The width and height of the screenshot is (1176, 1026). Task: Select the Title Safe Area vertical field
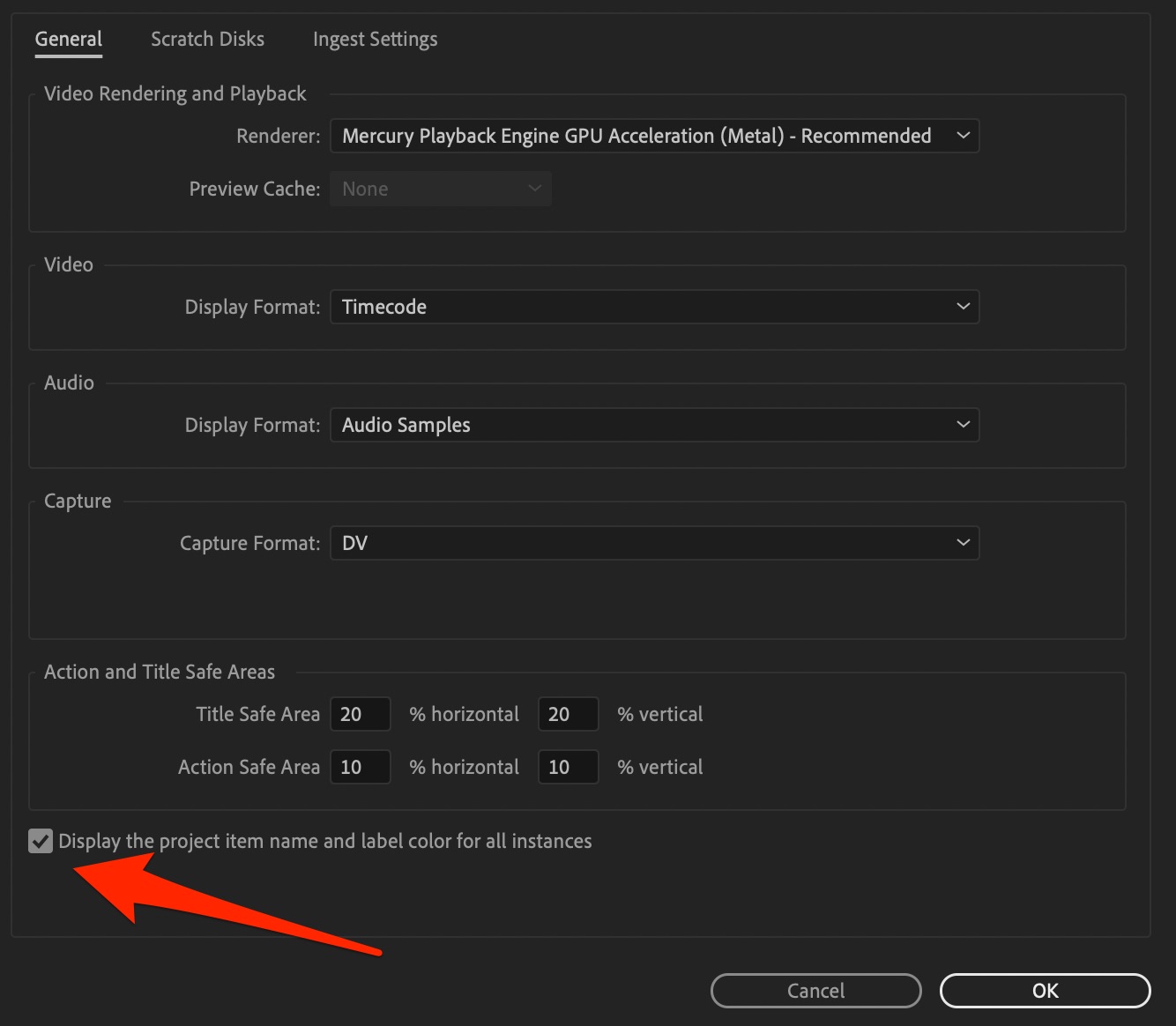(568, 714)
